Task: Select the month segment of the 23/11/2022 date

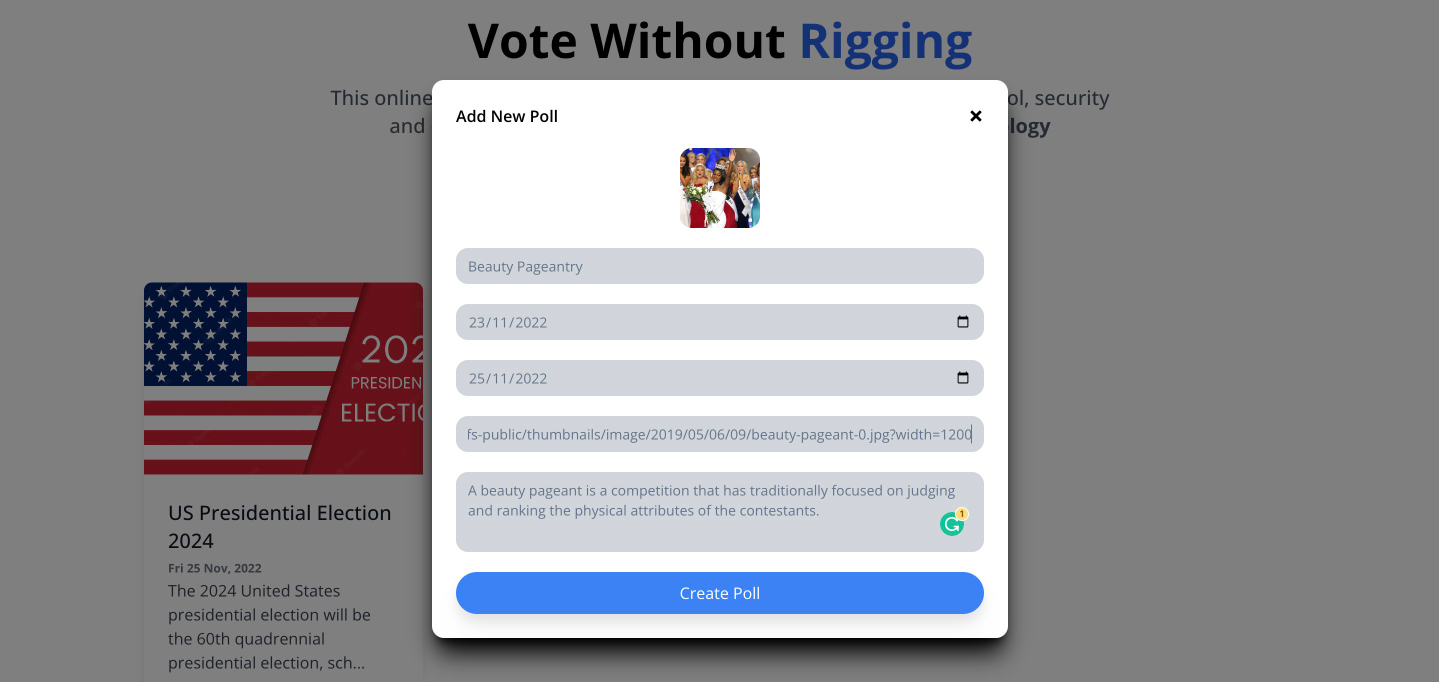Action: point(501,323)
